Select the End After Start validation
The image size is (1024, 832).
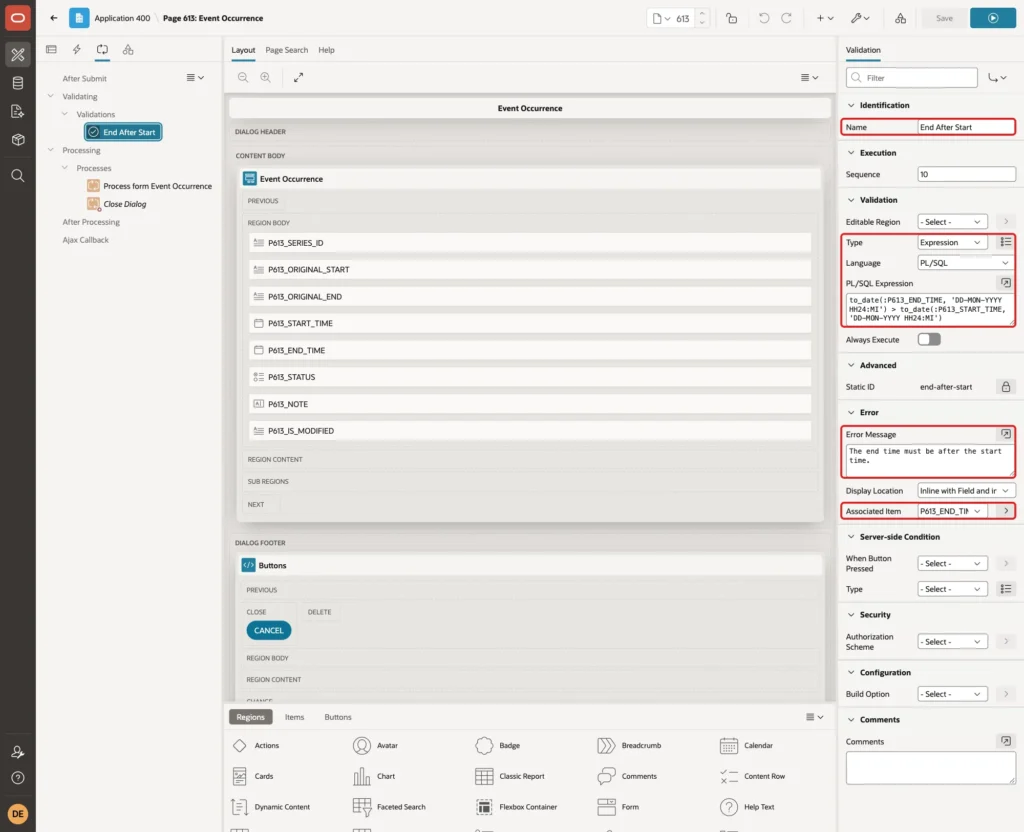[123, 132]
